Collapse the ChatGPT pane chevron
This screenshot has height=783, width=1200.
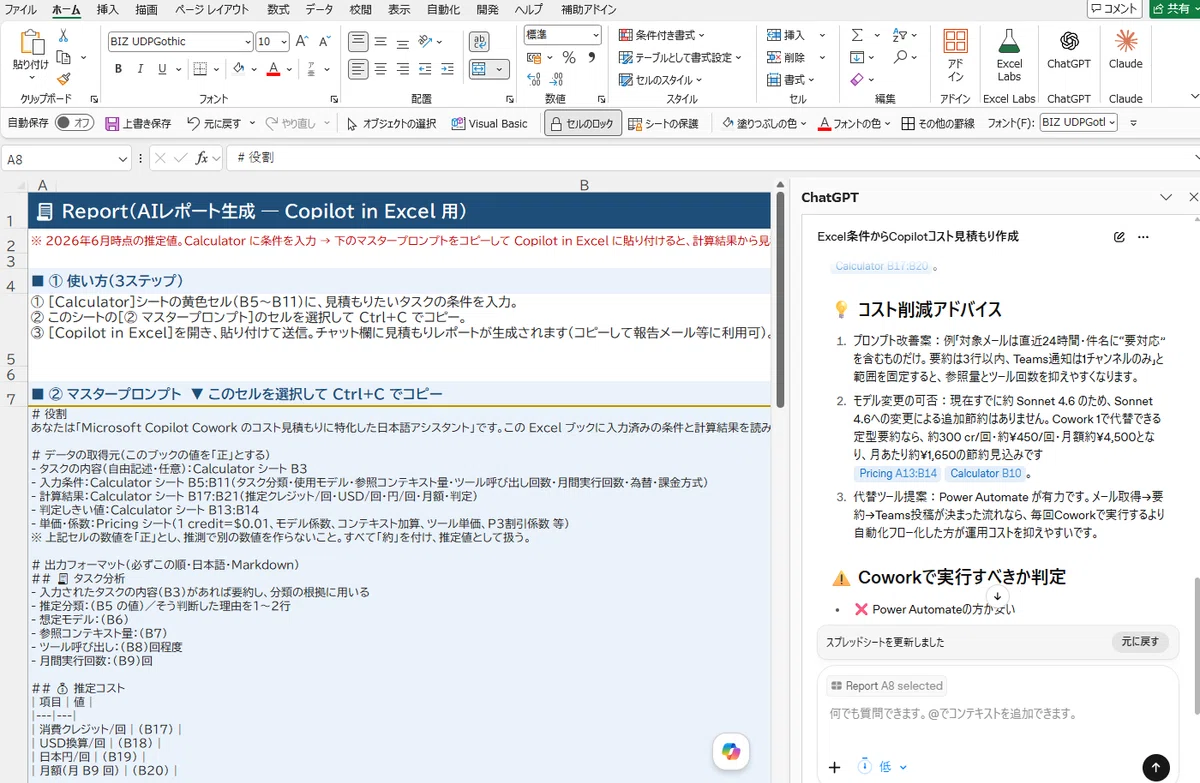(x=1165, y=198)
